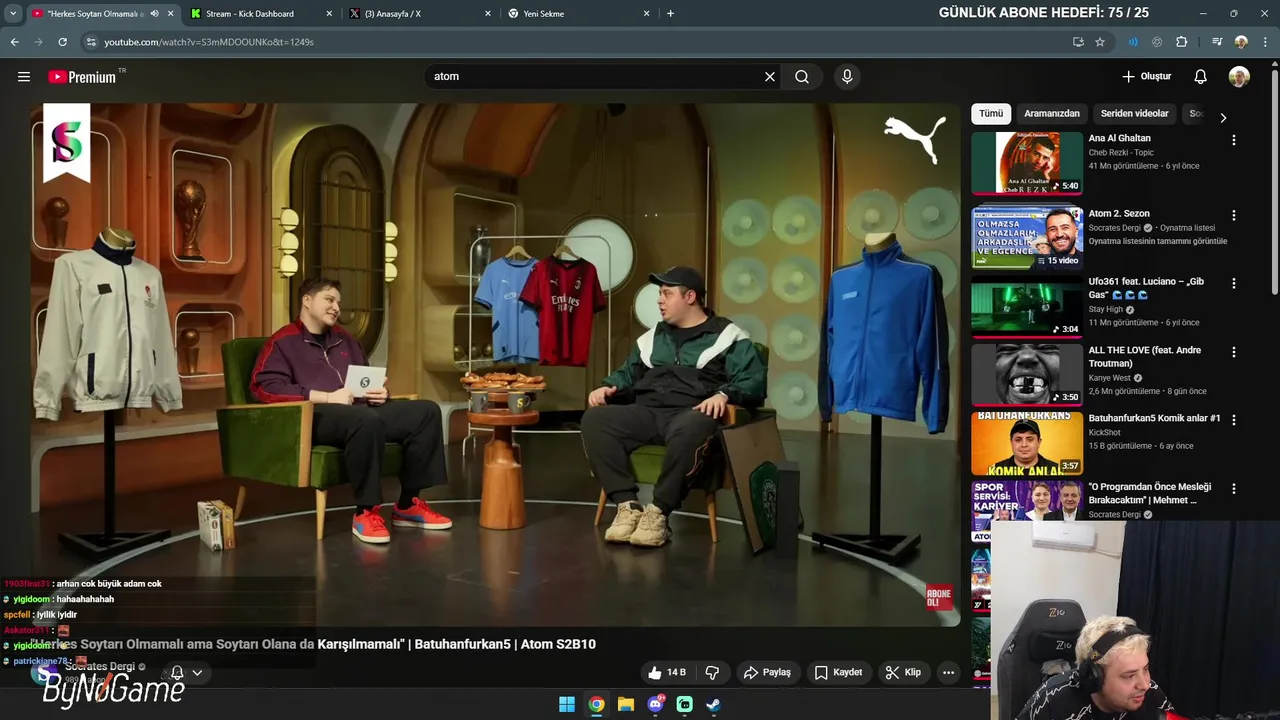Screen dimensions: 1280x720
Task: Open more actions ellipsis under video
Action: click(948, 673)
